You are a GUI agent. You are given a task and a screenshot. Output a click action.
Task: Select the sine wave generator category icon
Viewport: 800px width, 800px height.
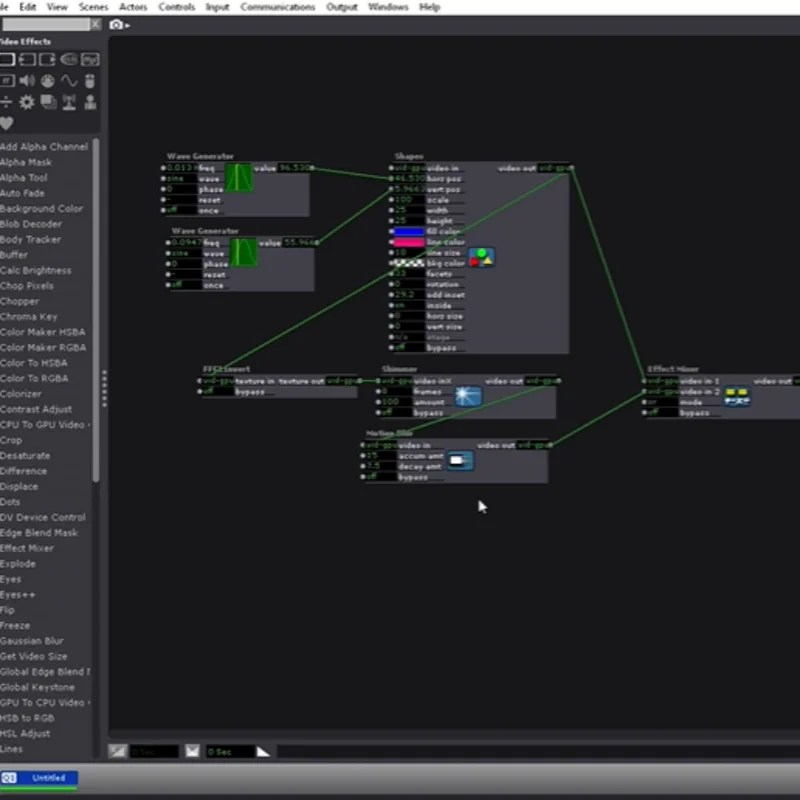coord(69,81)
